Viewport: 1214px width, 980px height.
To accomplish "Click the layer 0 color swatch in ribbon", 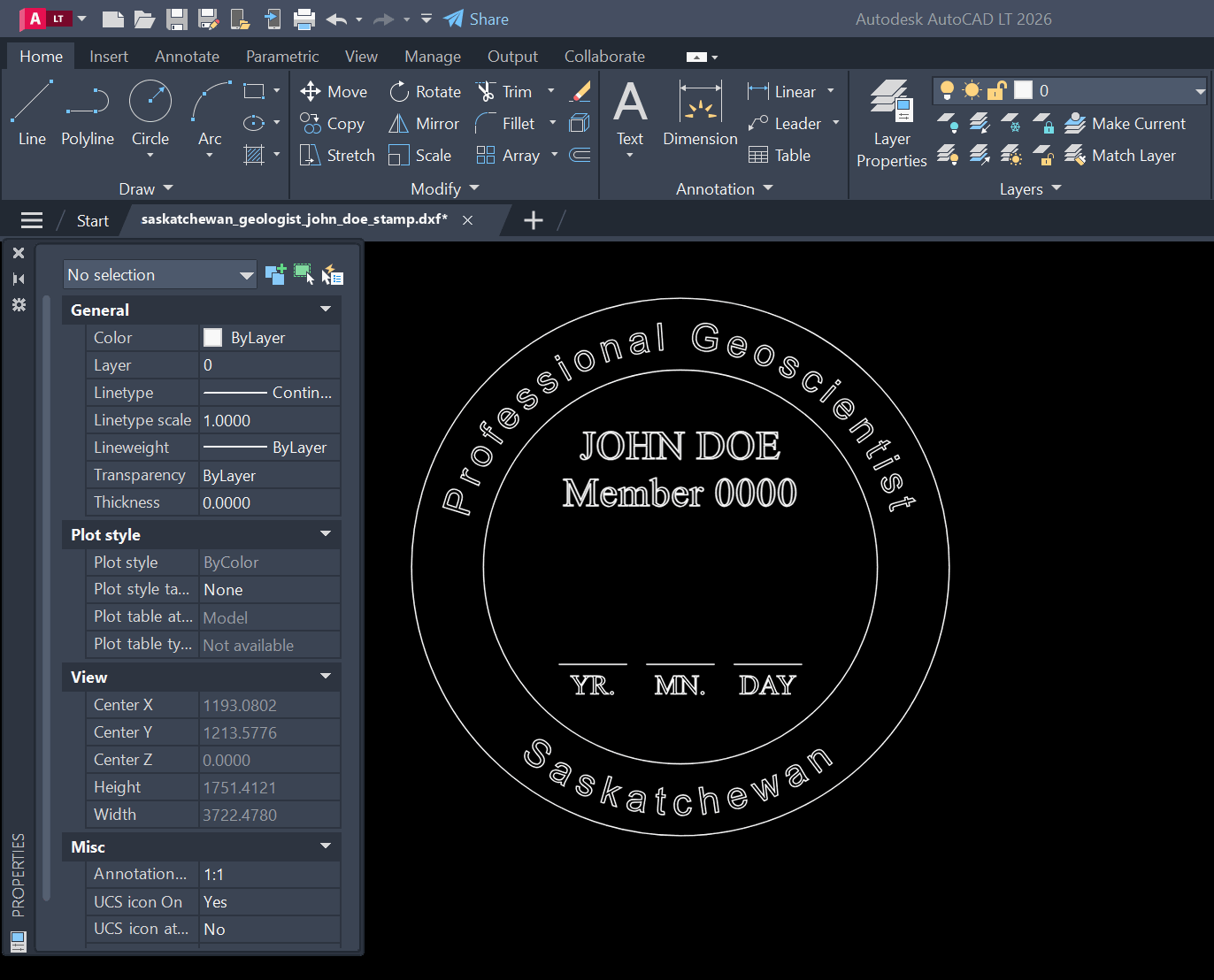I will pyautogui.click(x=1023, y=90).
